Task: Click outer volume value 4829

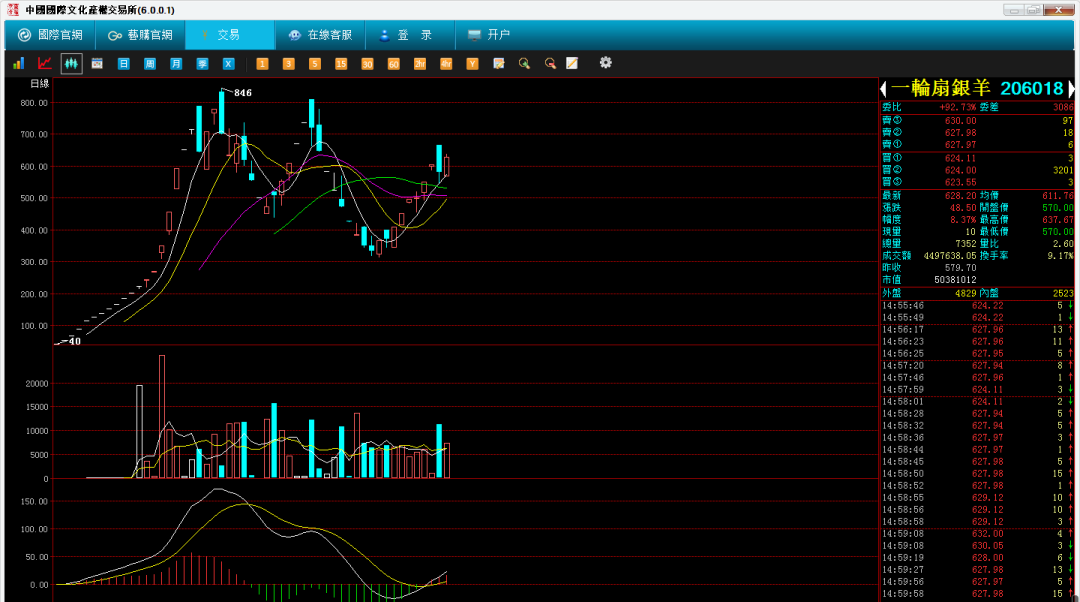Action: pyautogui.click(x=966, y=293)
